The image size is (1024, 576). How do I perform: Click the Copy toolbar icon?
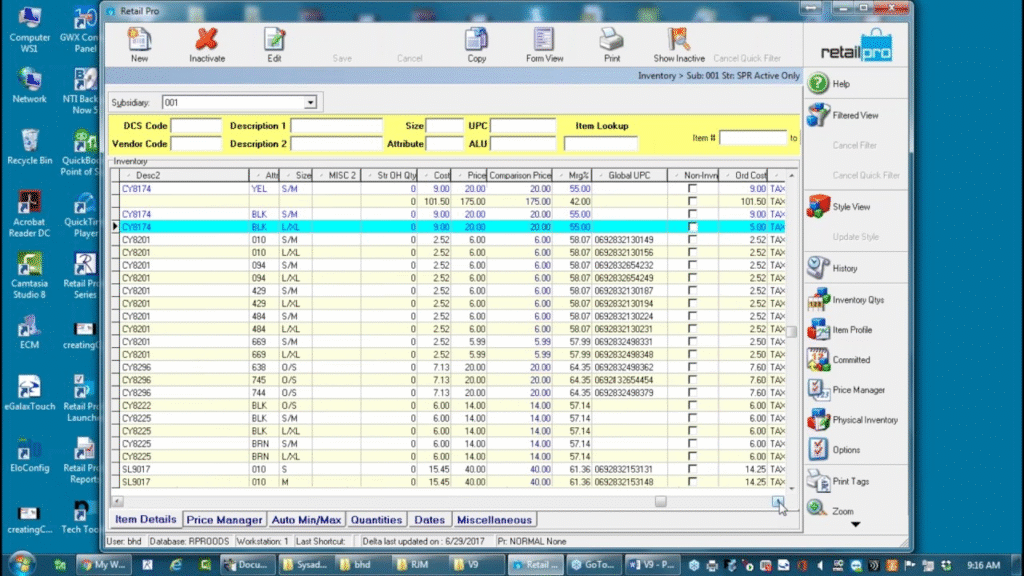(477, 40)
